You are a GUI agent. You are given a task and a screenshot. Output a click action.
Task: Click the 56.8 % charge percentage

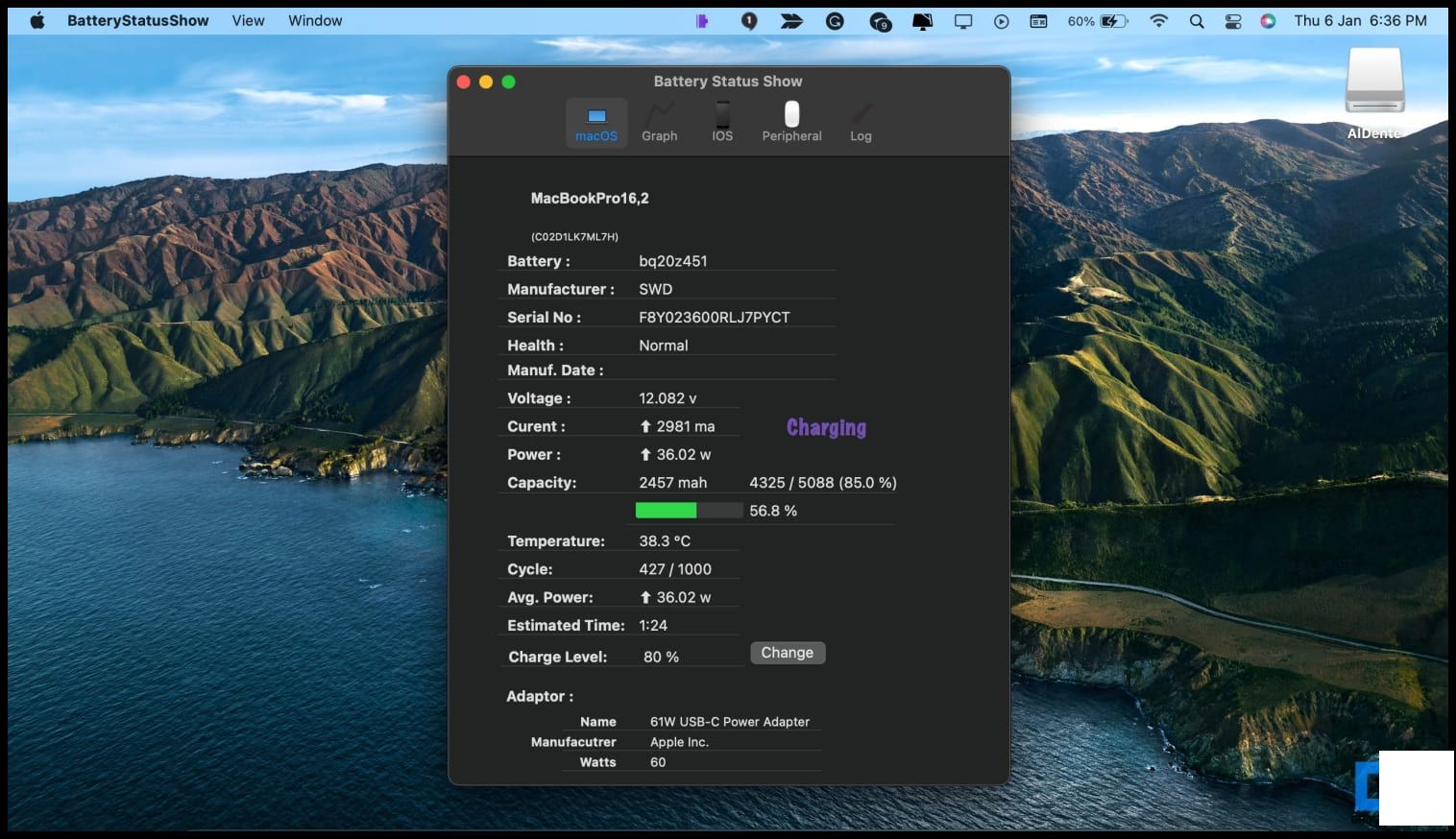(x=773, y=511)
